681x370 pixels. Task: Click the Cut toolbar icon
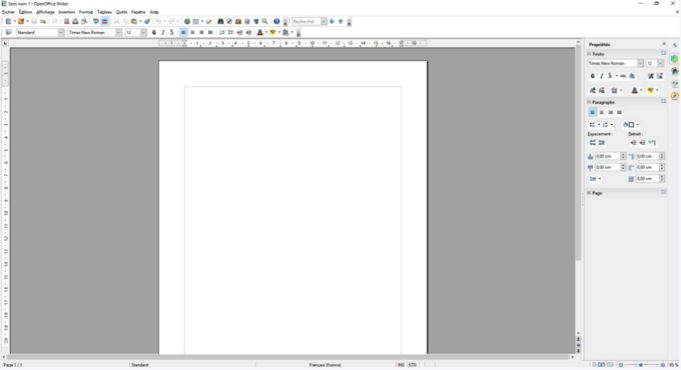point(116,21)
